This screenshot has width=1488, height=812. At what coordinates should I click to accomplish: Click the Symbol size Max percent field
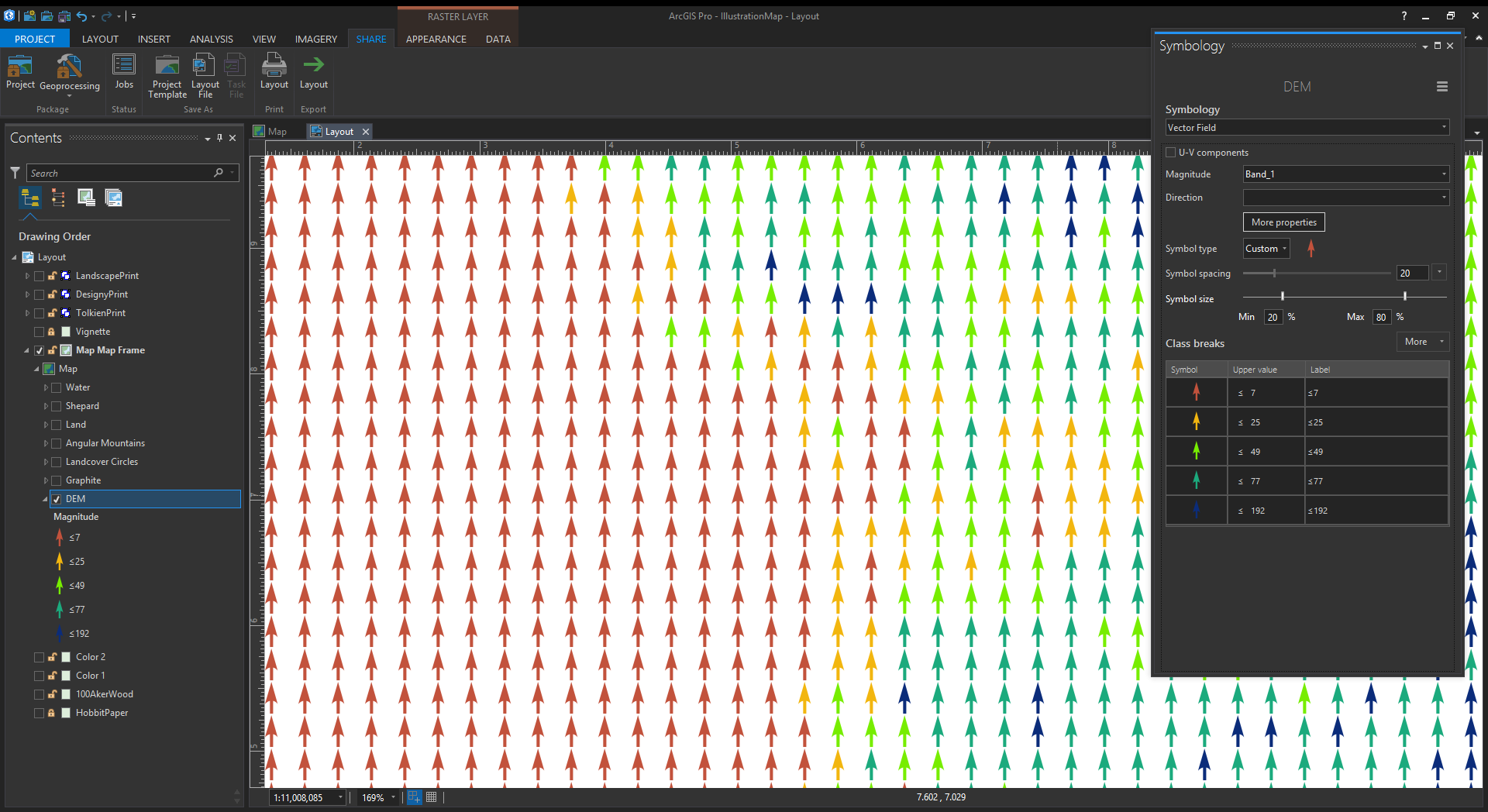click(x=1382, y=317)
